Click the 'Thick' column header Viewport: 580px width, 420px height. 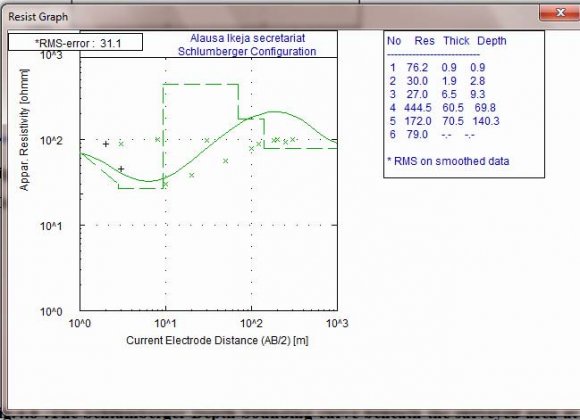(456, 41)
